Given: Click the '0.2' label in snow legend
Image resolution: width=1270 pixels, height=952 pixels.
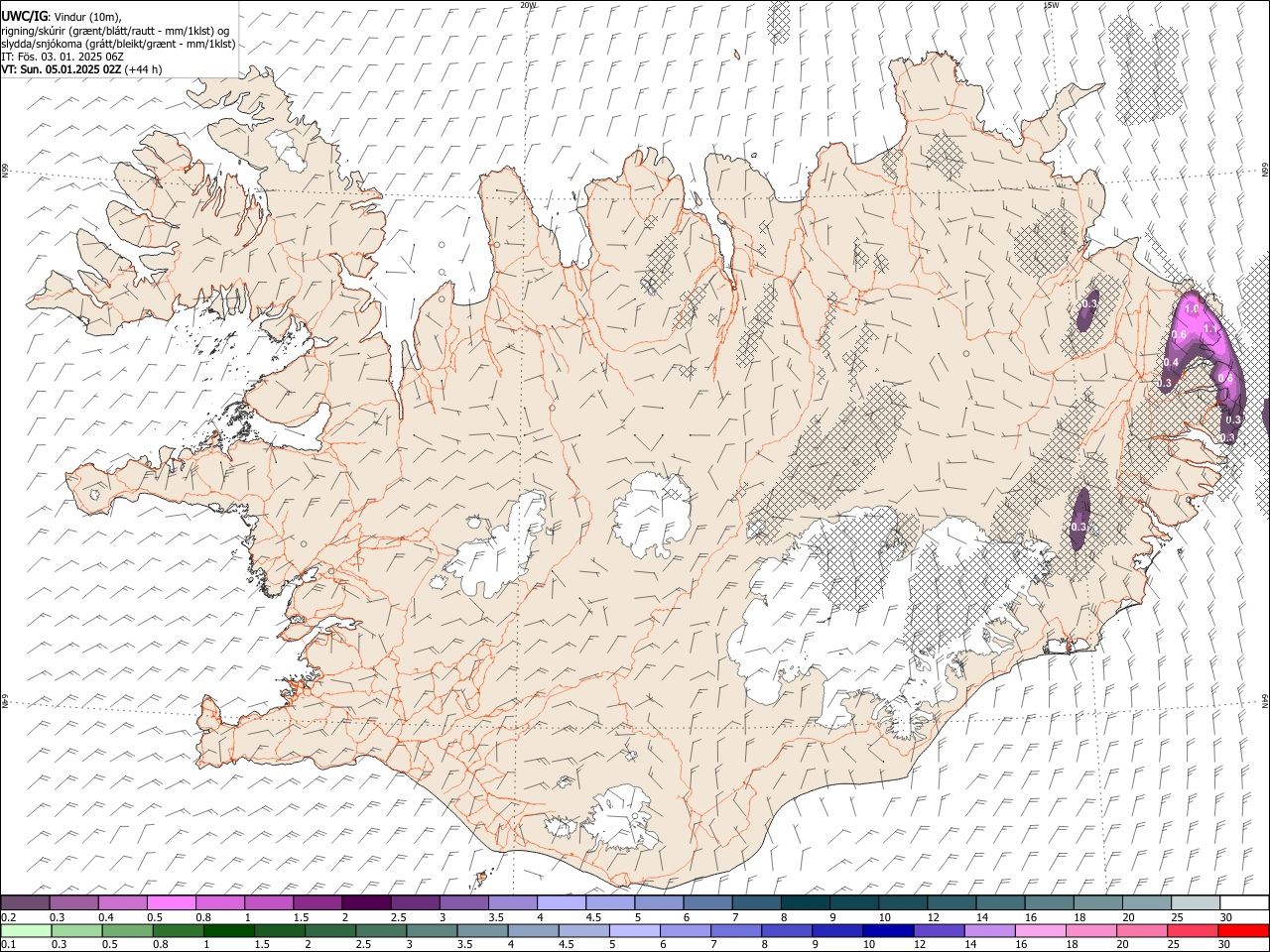Looking at the screenshot, I should 9,917.
